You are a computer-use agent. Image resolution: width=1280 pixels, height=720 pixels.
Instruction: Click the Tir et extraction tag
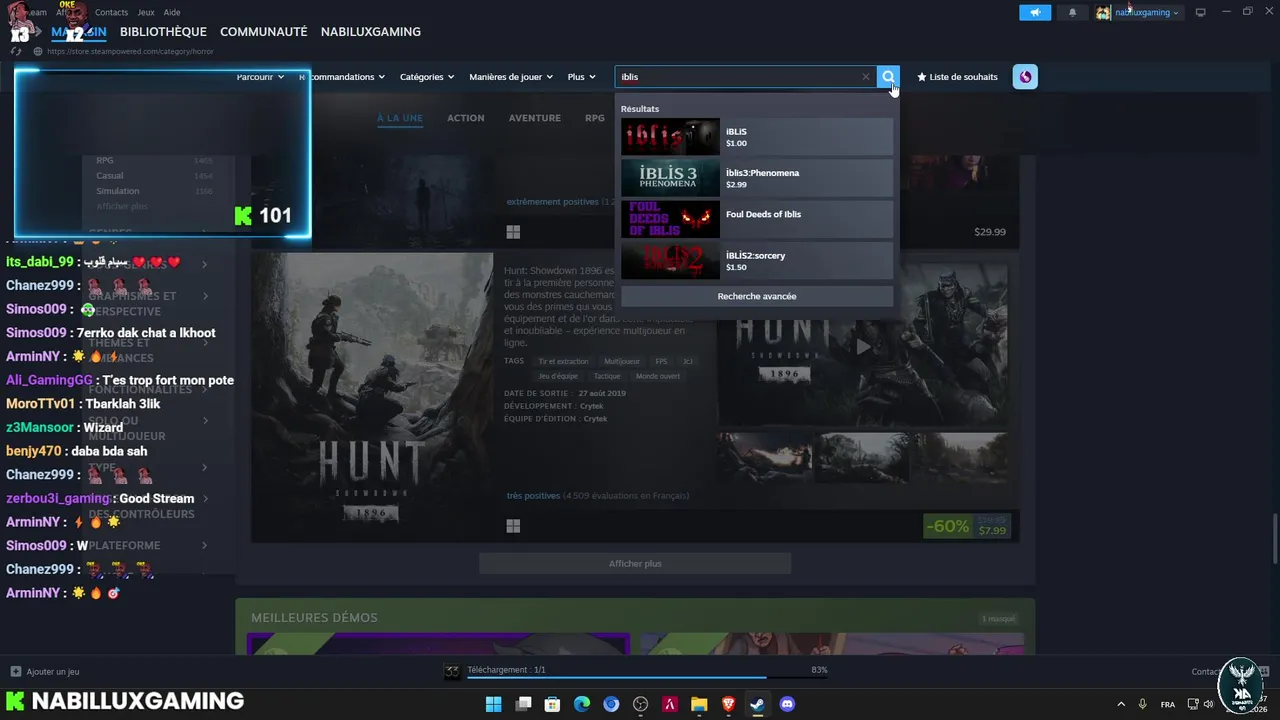[x=563, y=361]
